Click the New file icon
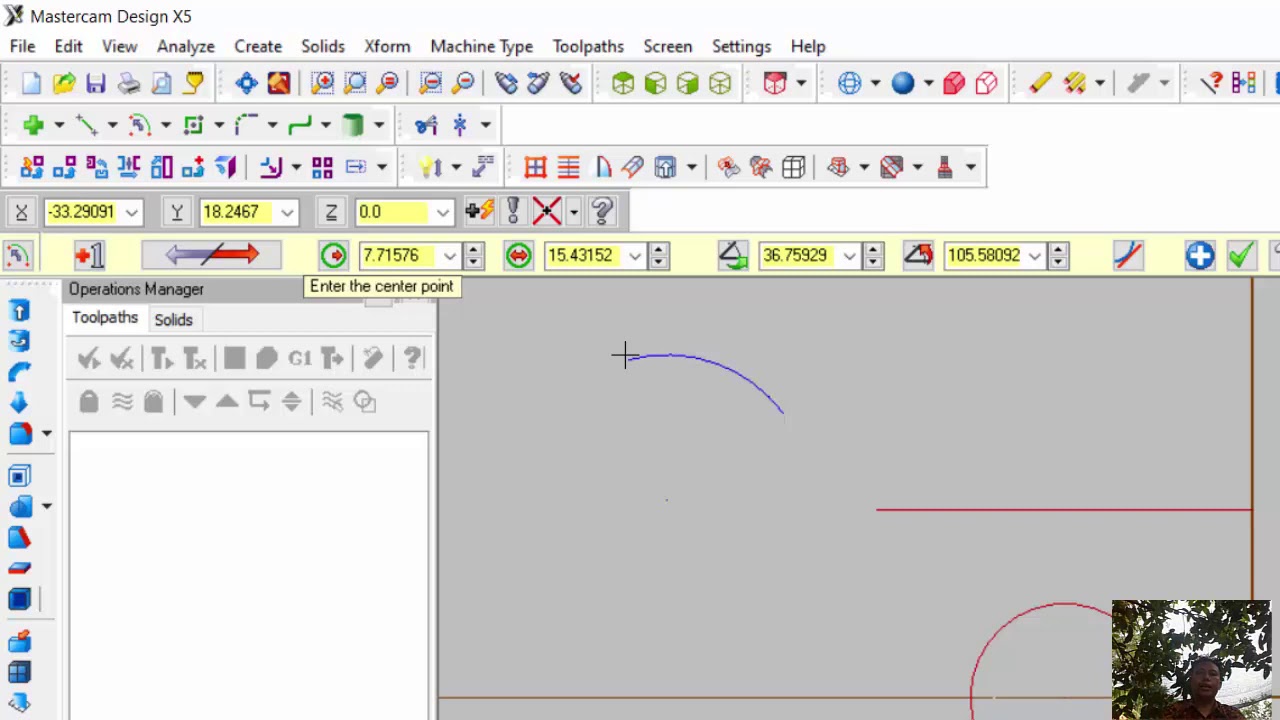This screenshot has height=720, width=1280. point(31,83)
